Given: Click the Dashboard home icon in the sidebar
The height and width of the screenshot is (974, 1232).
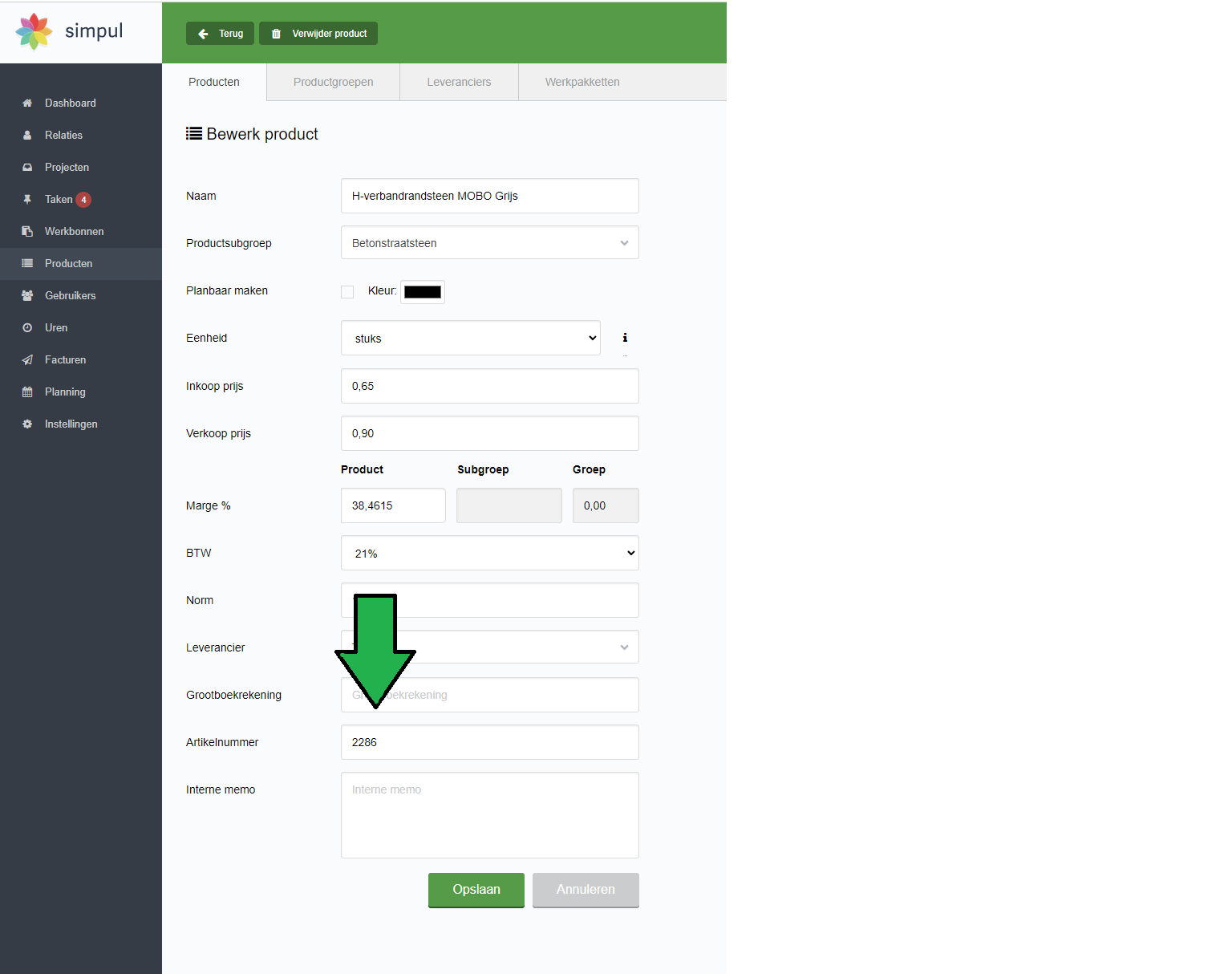Looking at the screenshot, I should [x=27, y=103].
